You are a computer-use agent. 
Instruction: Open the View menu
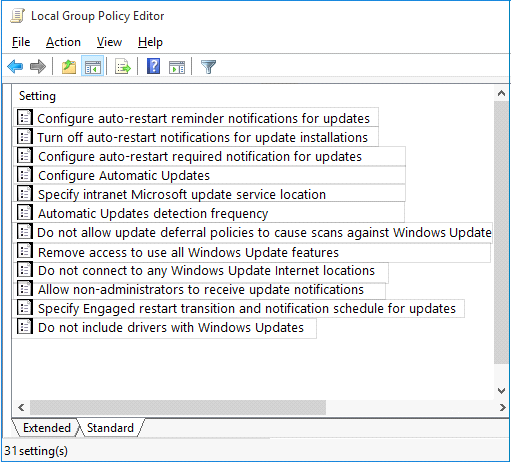click(x=109, y=42)
